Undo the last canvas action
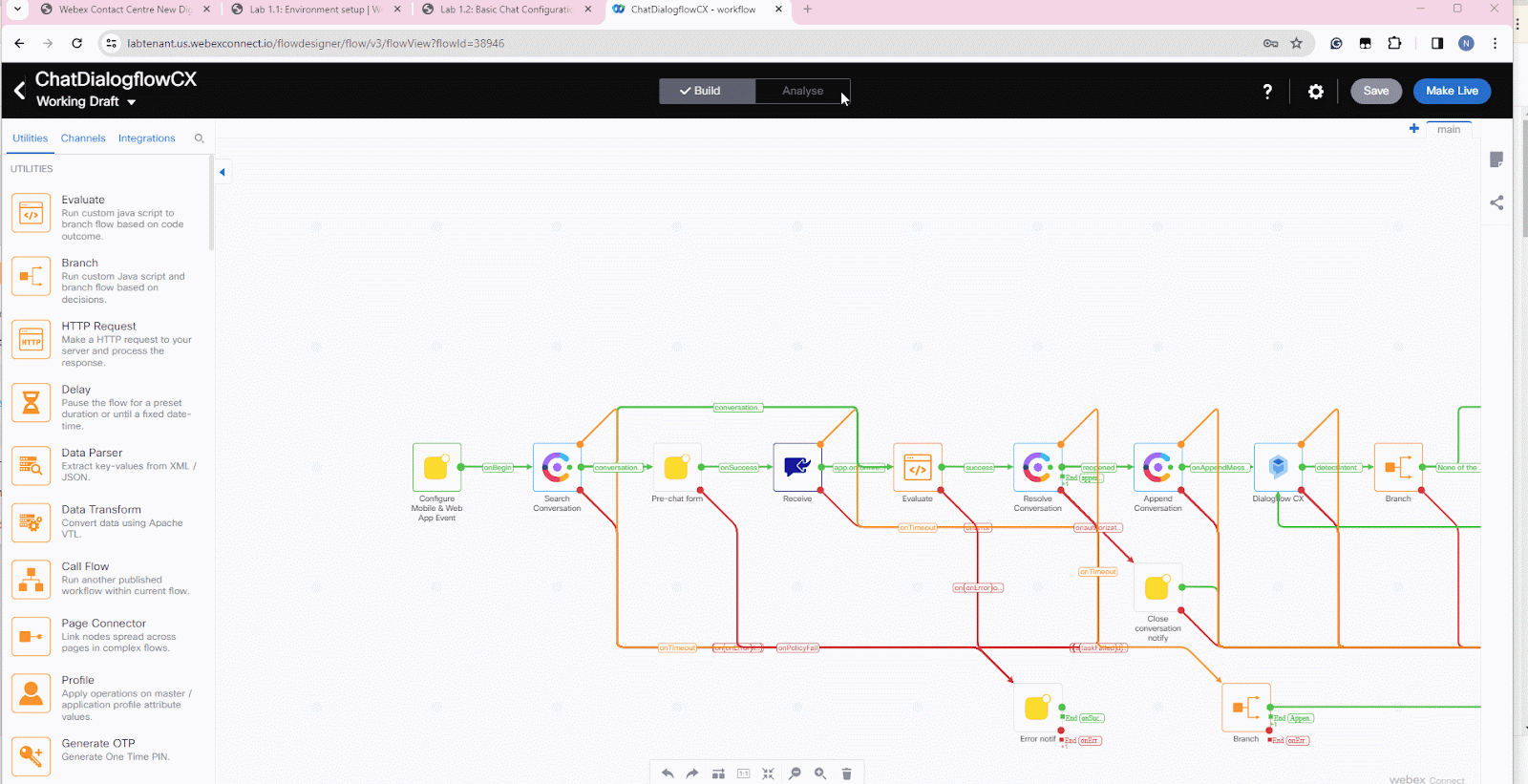Viewport: 1528px width, 784px height. click(668, 773)
